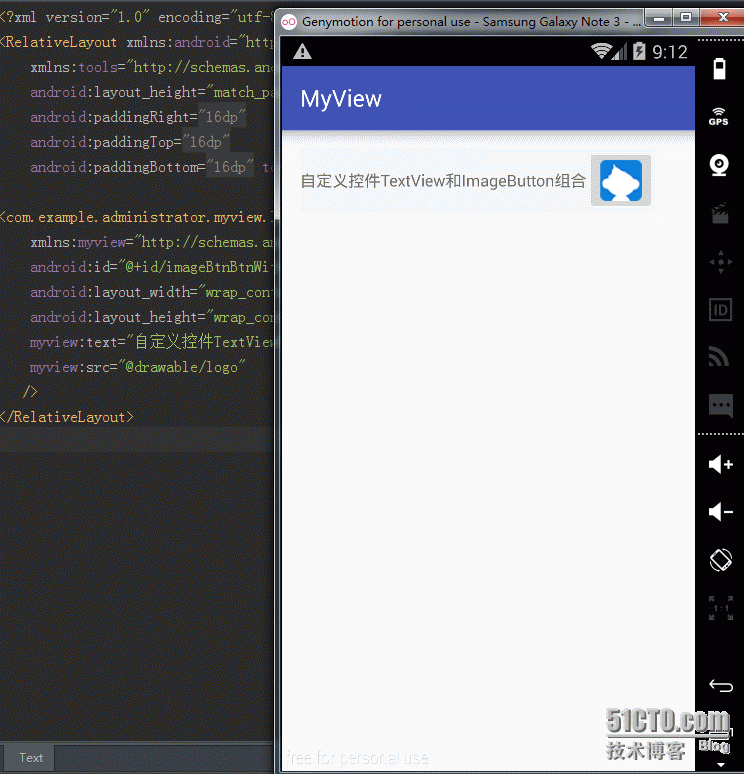Tap the custom control TextView label
The image size is (744, 774).
(443, 181)
